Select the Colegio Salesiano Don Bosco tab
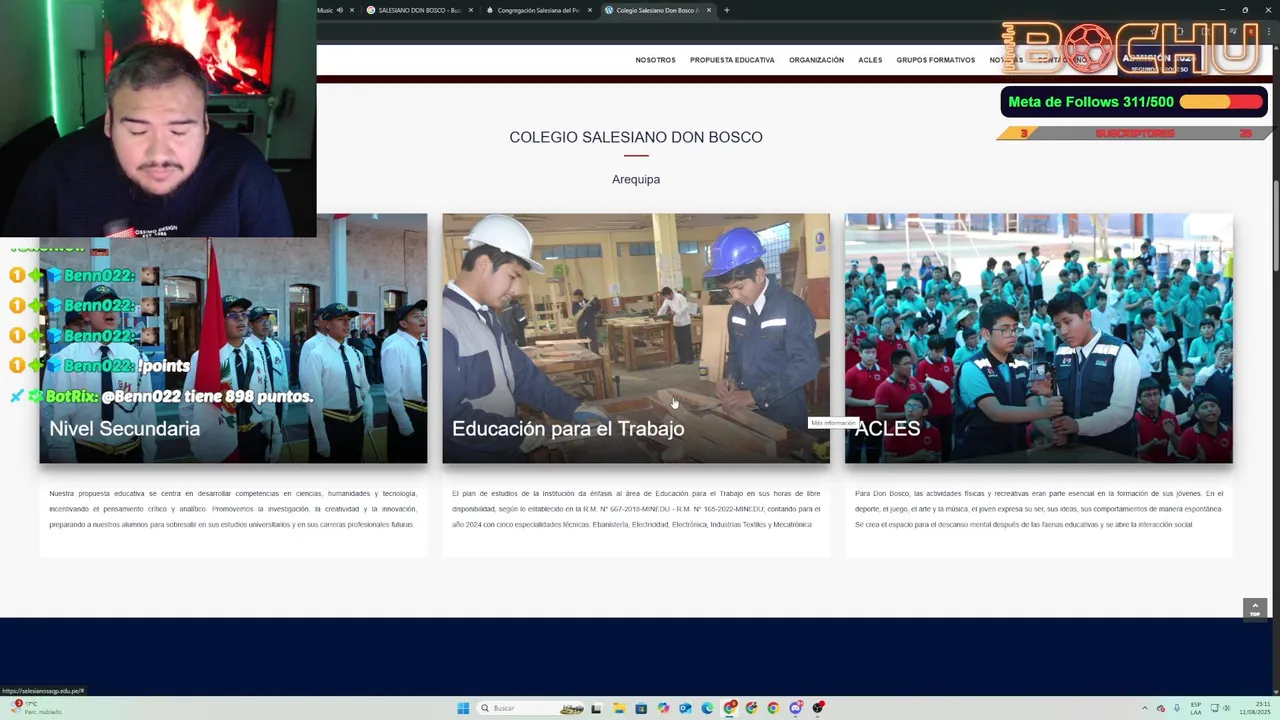This screenshot has width=1280, height=720. pos(656,10)
